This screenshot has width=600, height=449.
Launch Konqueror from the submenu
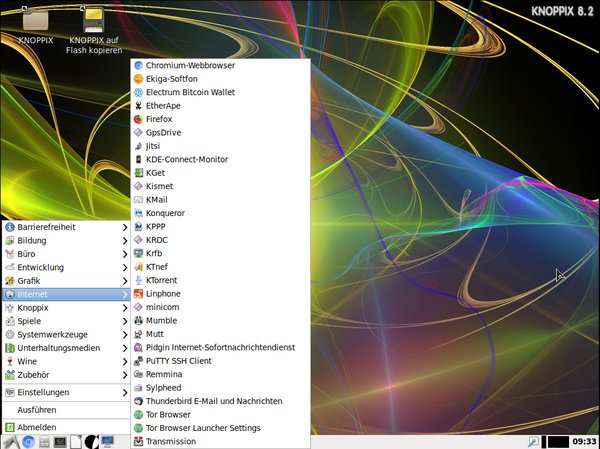[x=220, y=213]
